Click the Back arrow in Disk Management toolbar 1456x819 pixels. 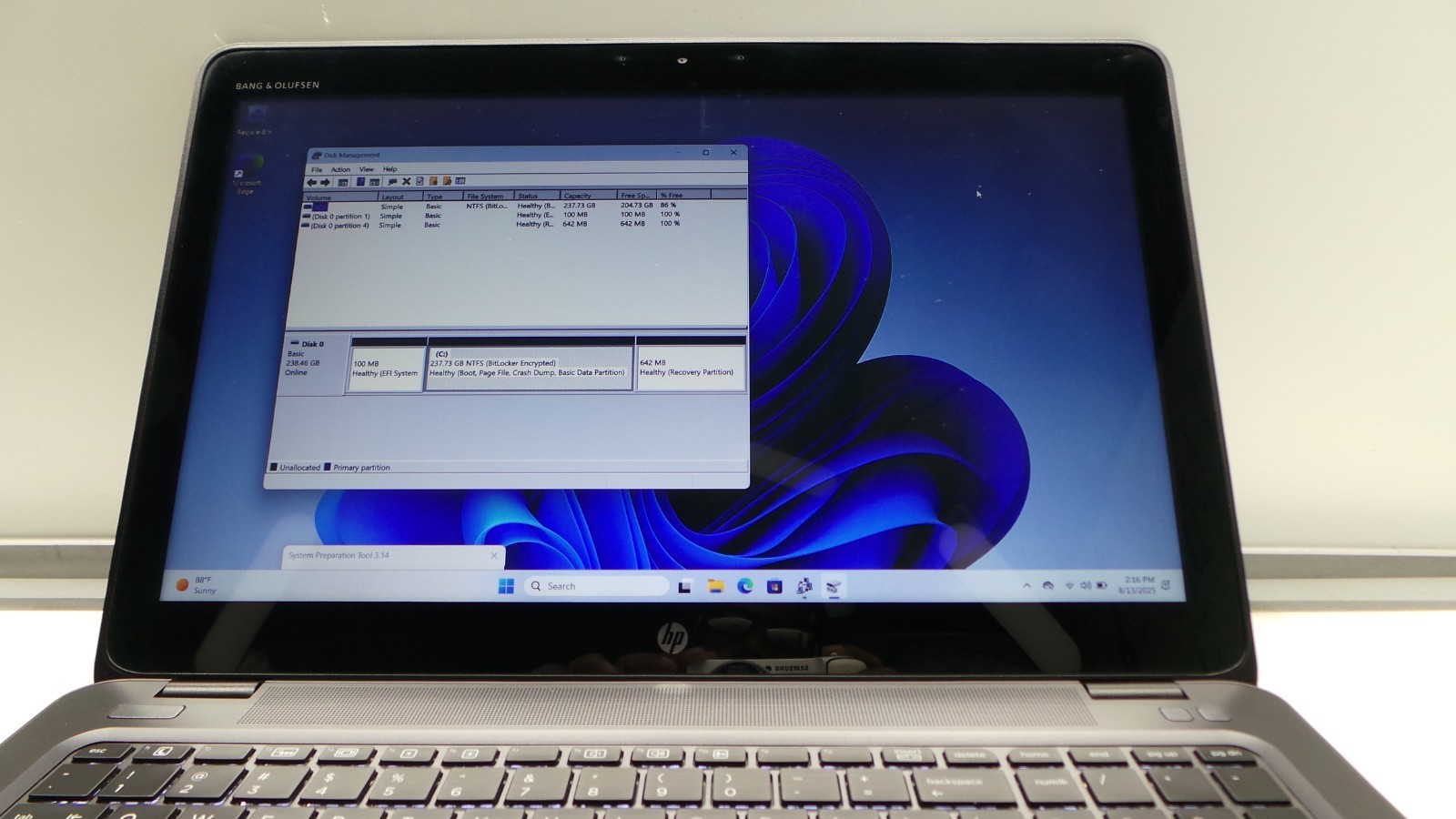coord(312,182)
